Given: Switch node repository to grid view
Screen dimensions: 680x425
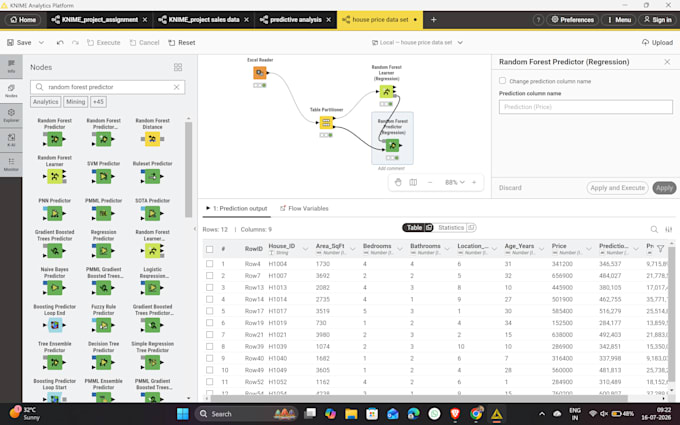Looking at the screenshot, I should [x=178, y=67].
